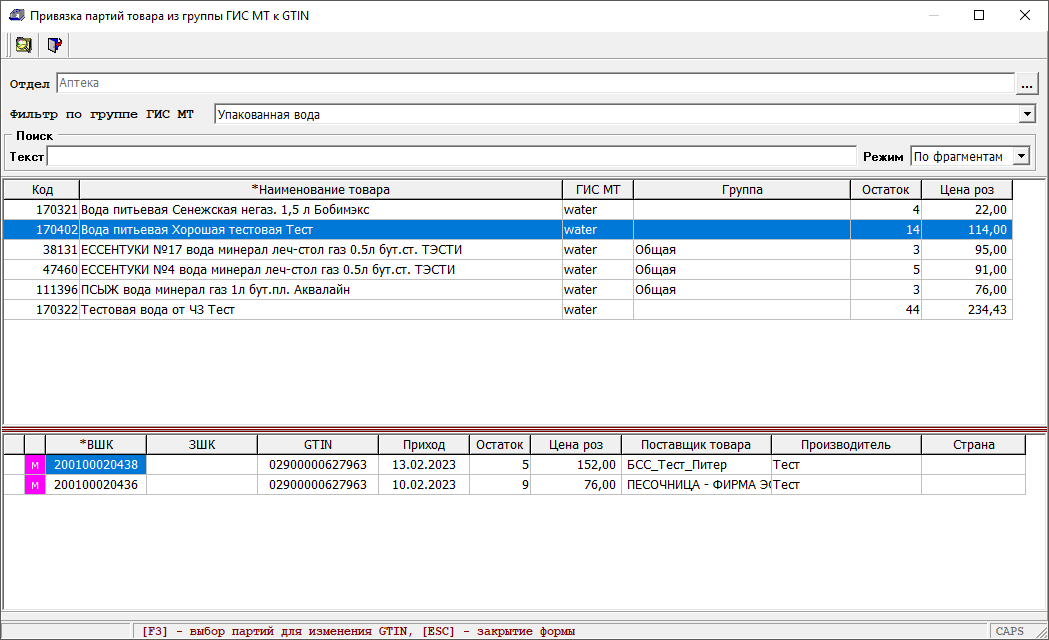Image resolution: width=1049 pixels, height=640 pixels.
Task: Click the Аптека department field
Action: point(535,84)
